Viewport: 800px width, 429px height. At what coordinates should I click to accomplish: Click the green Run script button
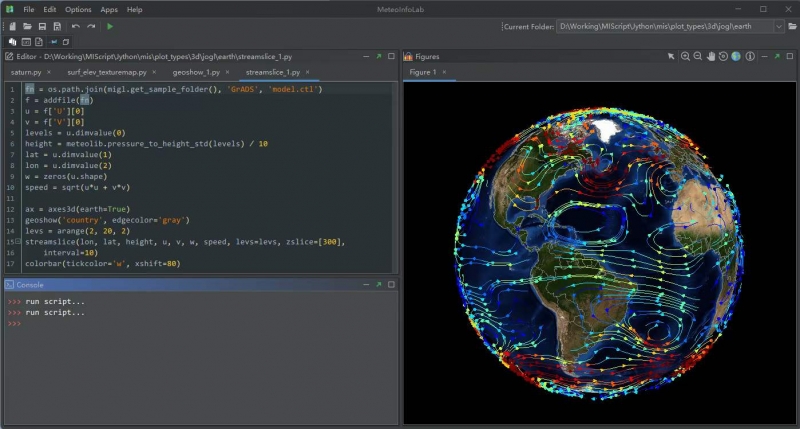pyautogui.click(x=109, y=25)
